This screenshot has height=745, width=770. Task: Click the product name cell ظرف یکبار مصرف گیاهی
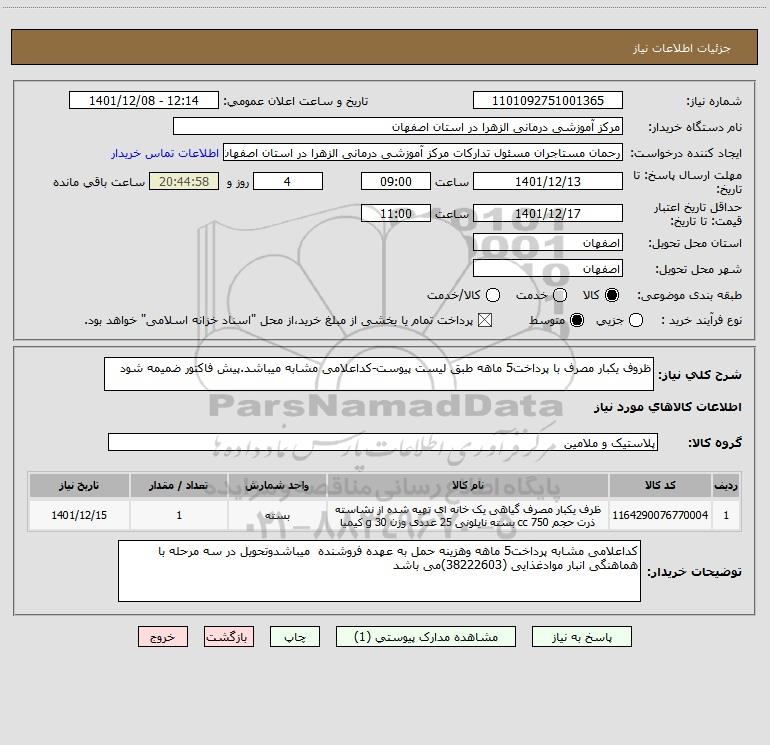(468, 515)
